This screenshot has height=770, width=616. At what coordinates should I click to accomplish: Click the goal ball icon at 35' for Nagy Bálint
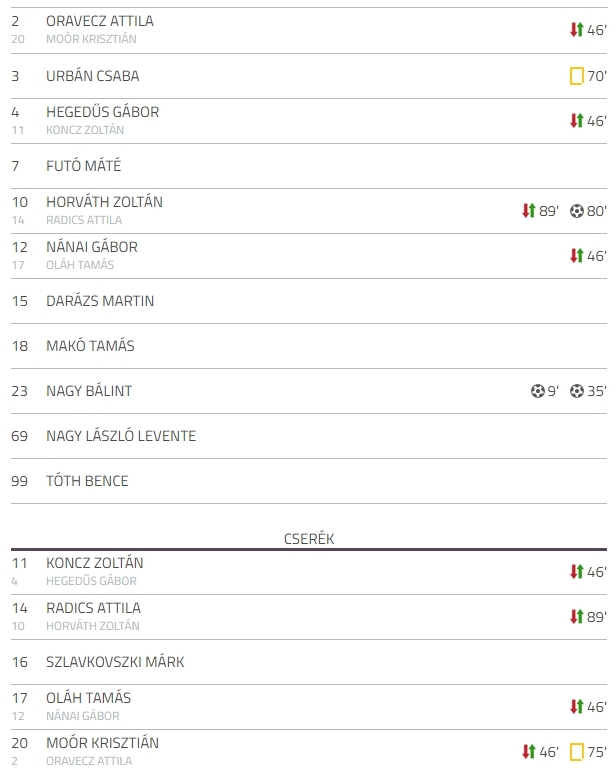coord(577,391)
